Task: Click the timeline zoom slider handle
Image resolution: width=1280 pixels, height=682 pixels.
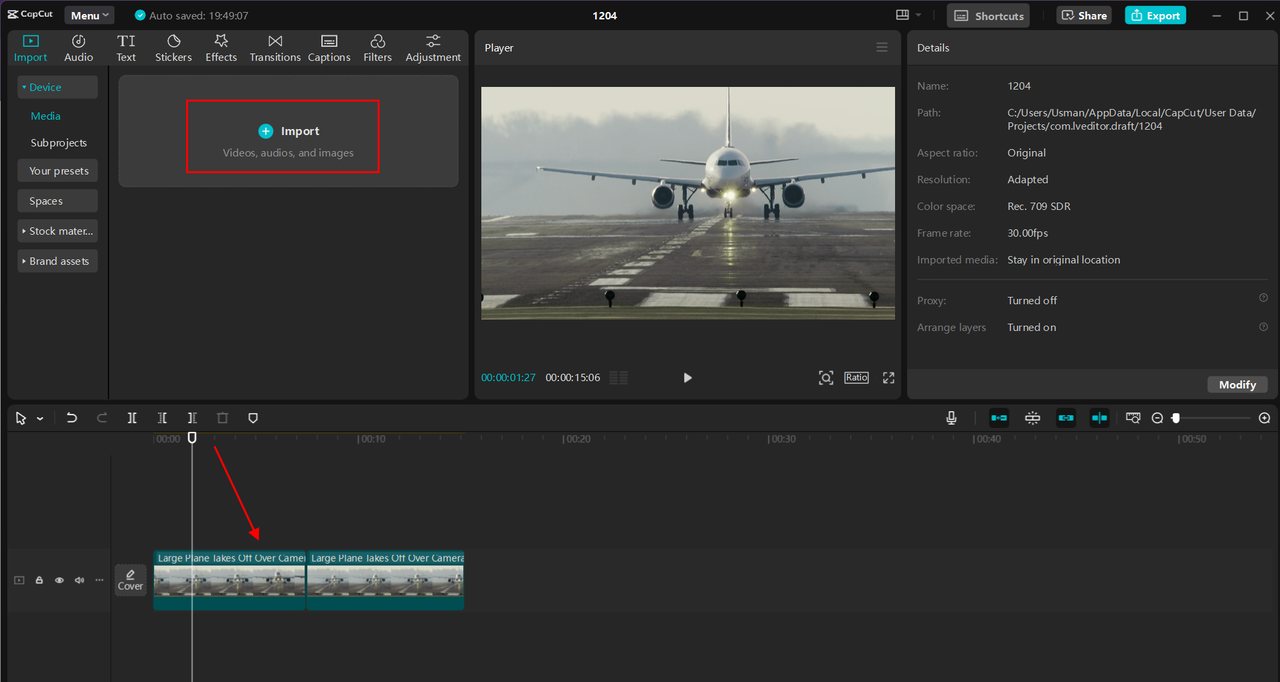Action: [x=1177, y=418]
